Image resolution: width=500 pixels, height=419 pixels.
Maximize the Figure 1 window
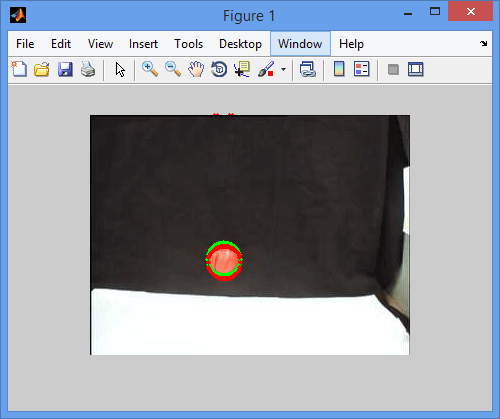point(435,12)
